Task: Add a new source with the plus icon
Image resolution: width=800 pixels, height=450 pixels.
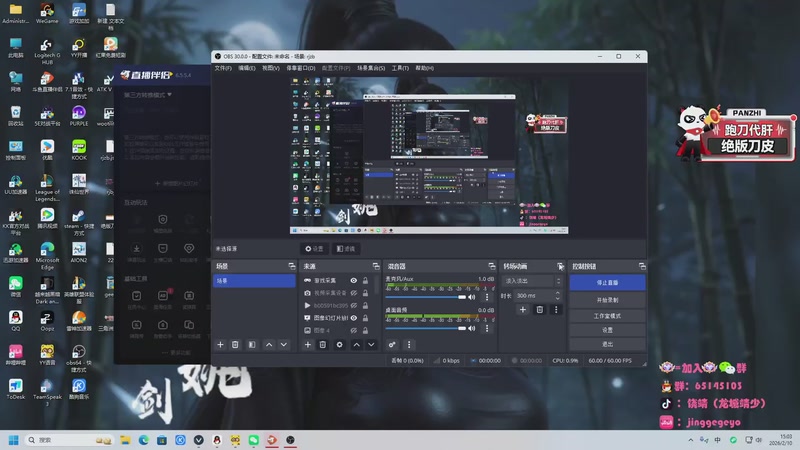Action: click(308, 345)
